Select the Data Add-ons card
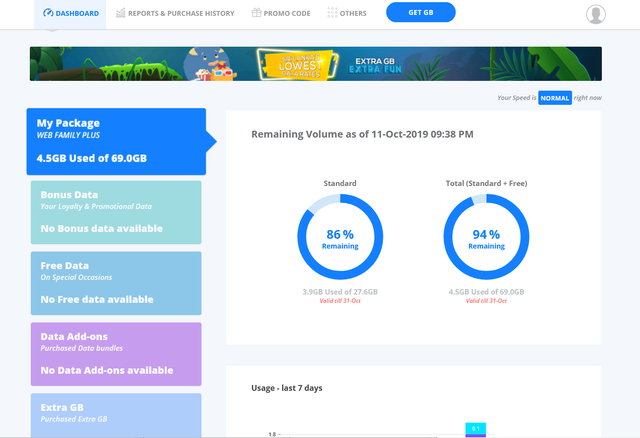Viewport: 640px width, 438px height. point(116,354)
